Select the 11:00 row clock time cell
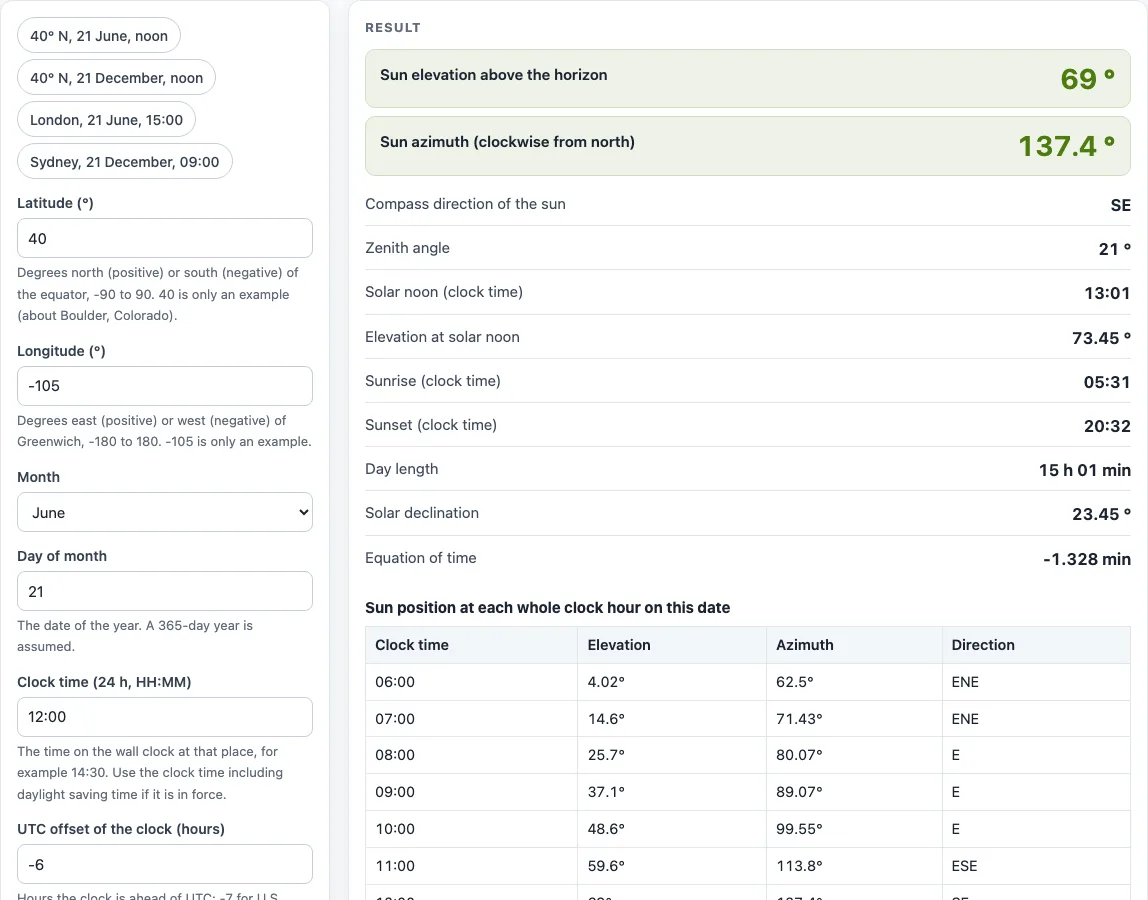This screenshot has width=1148, height=900. point(472,866)
